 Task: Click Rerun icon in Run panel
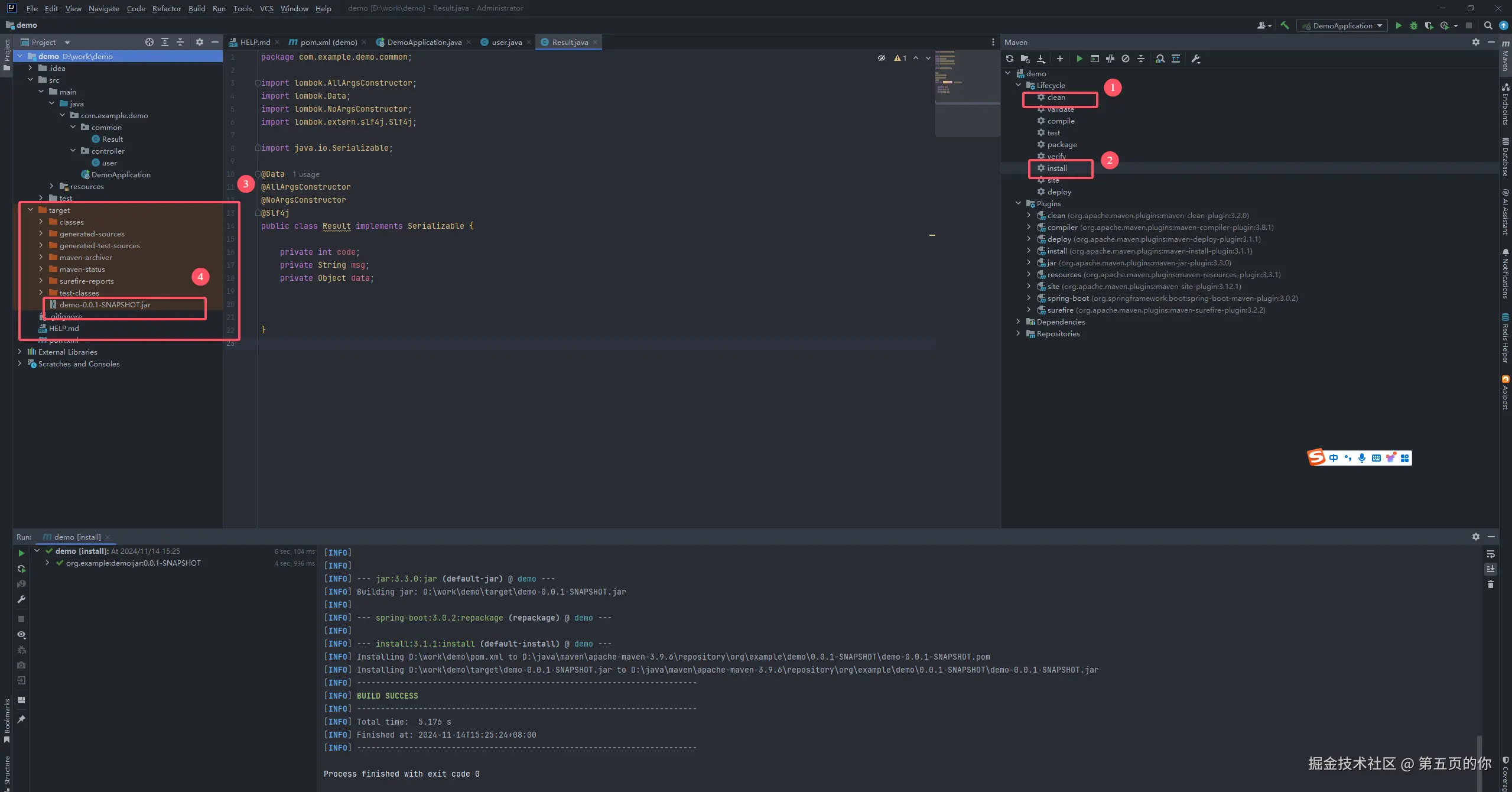21,553
